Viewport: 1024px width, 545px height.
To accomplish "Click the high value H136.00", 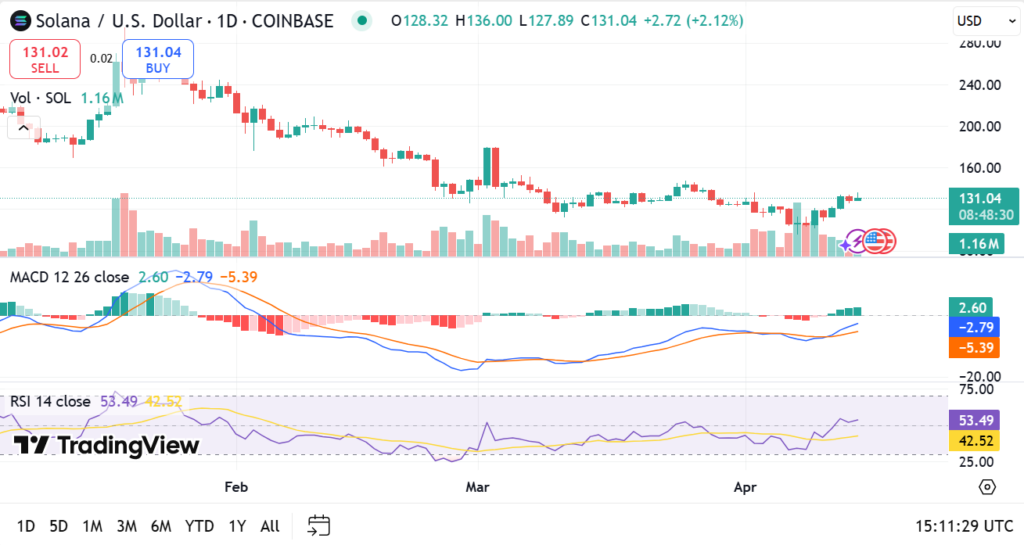I will coord(483,21).
